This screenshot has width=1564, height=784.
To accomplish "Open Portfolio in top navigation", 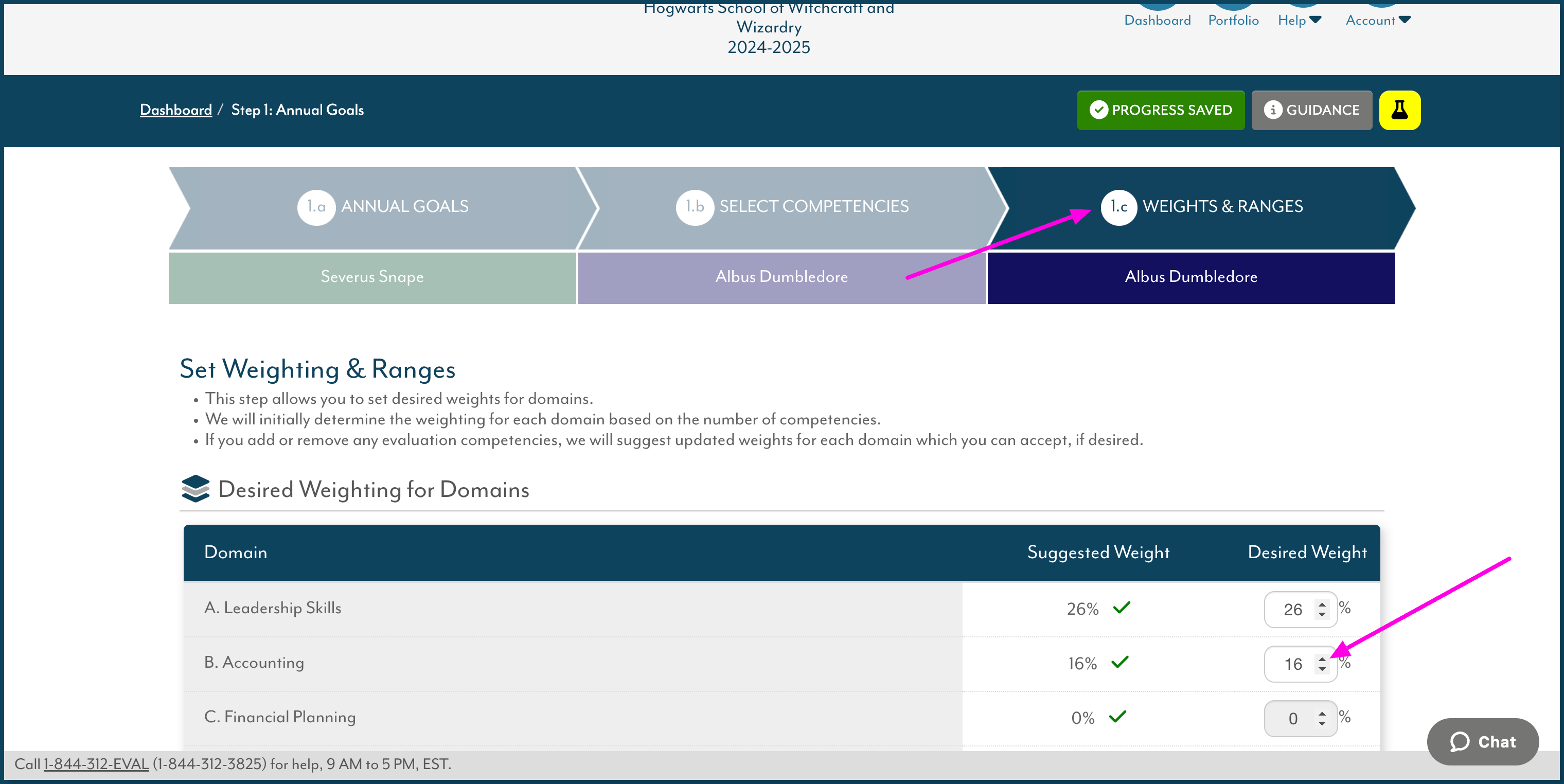I will 1233,20.
